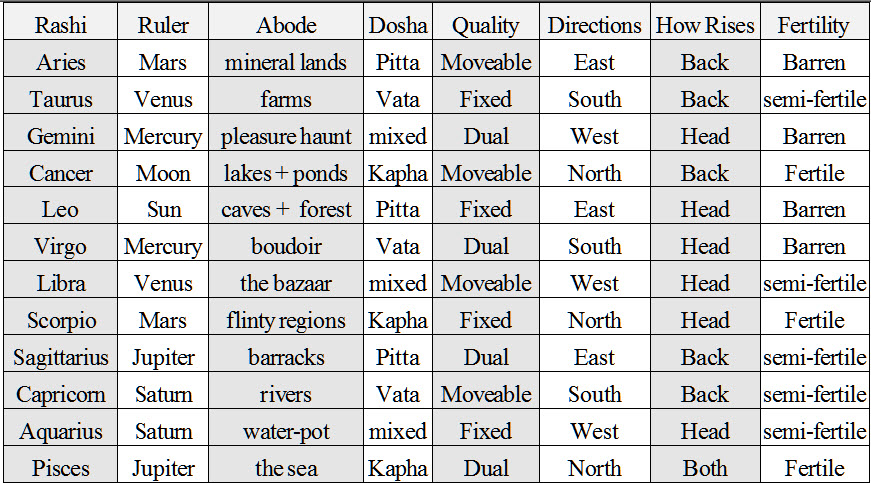The image size is (871, 483).
Task: Click the "water-pot" cell
Action: pyautogui.click(x=286, y=431)
